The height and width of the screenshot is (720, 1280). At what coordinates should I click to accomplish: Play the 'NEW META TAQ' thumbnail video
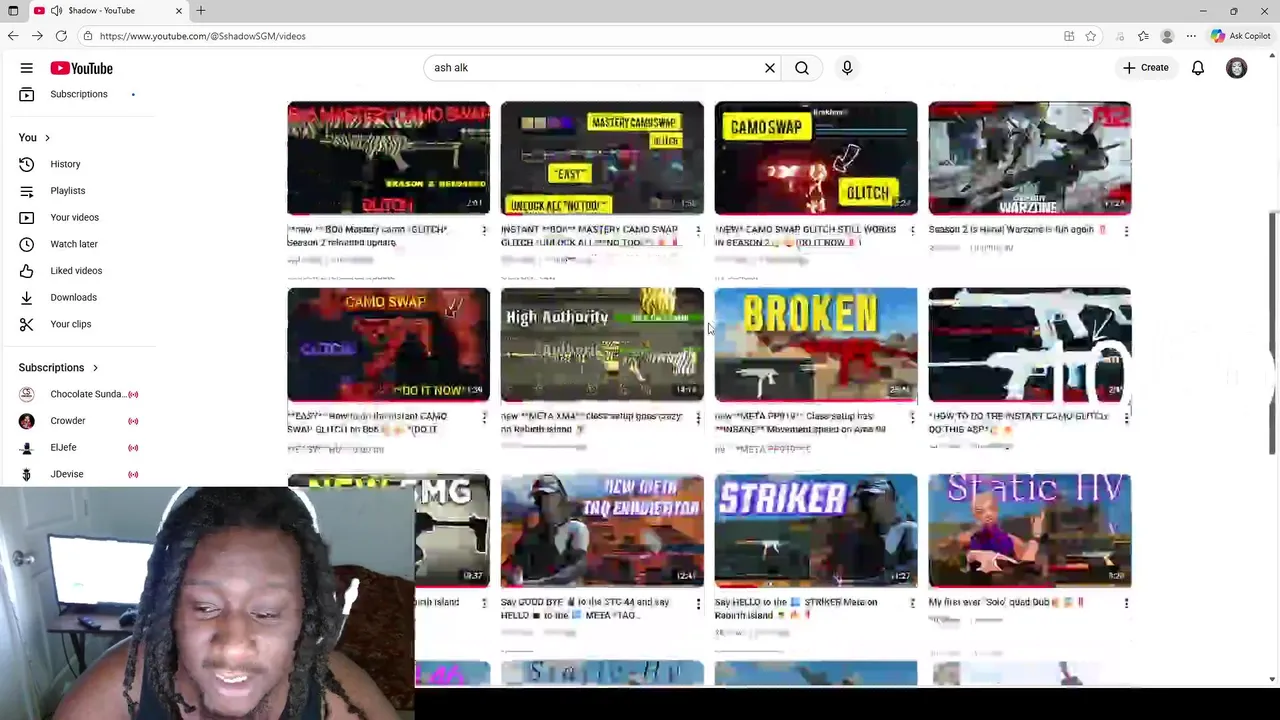[602, 531]
